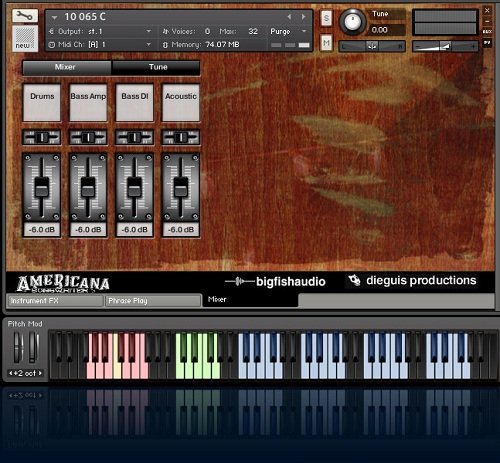The width and height of the screenshot is (500, 463).
Task: Open the Phrase Play tab
Action: pyautogui.click(x=153, y=301)
